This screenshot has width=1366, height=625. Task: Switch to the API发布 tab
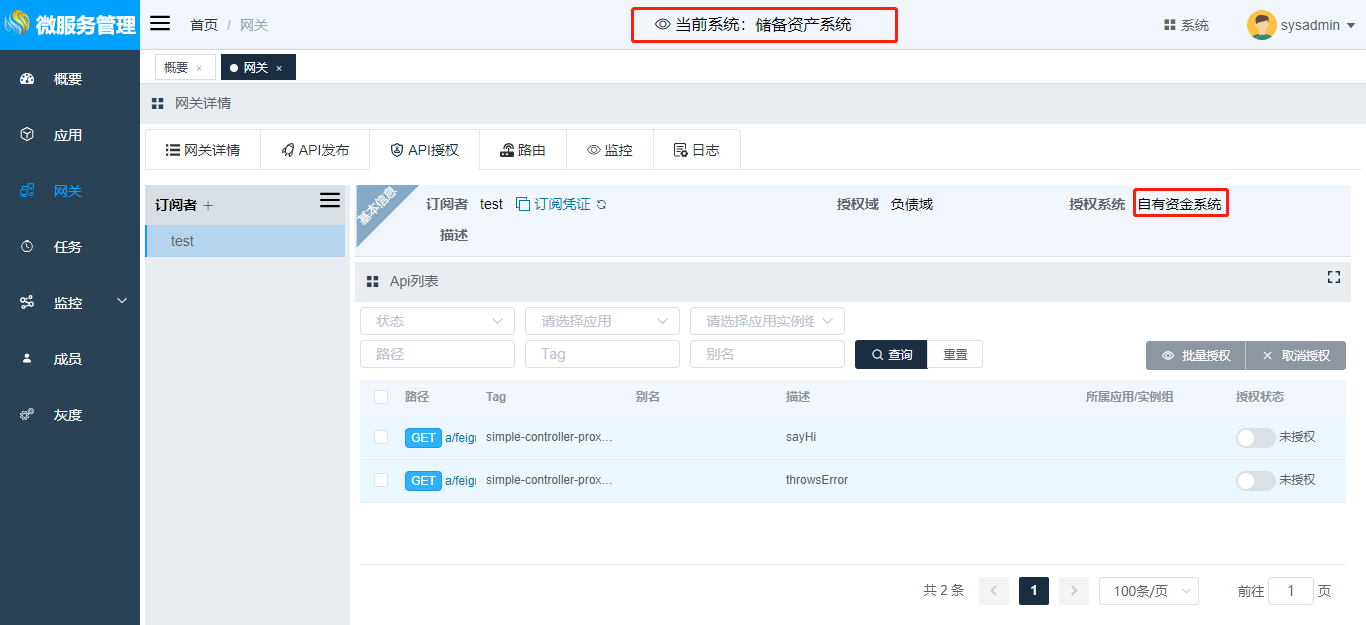click(315, 150)
